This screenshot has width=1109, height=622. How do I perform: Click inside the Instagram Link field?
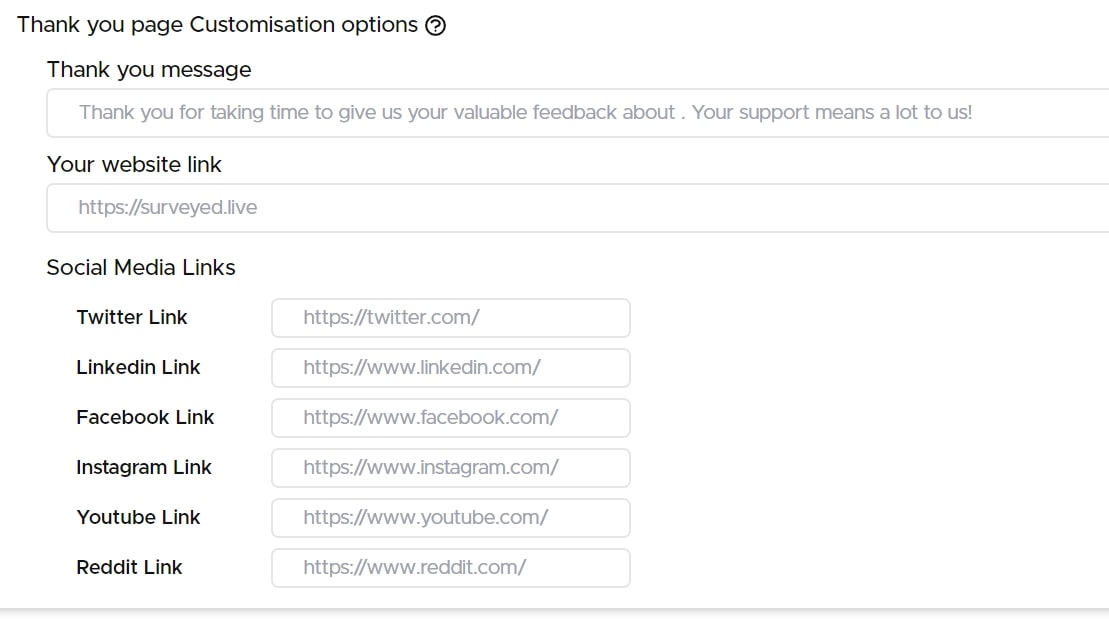pos(450,467)
